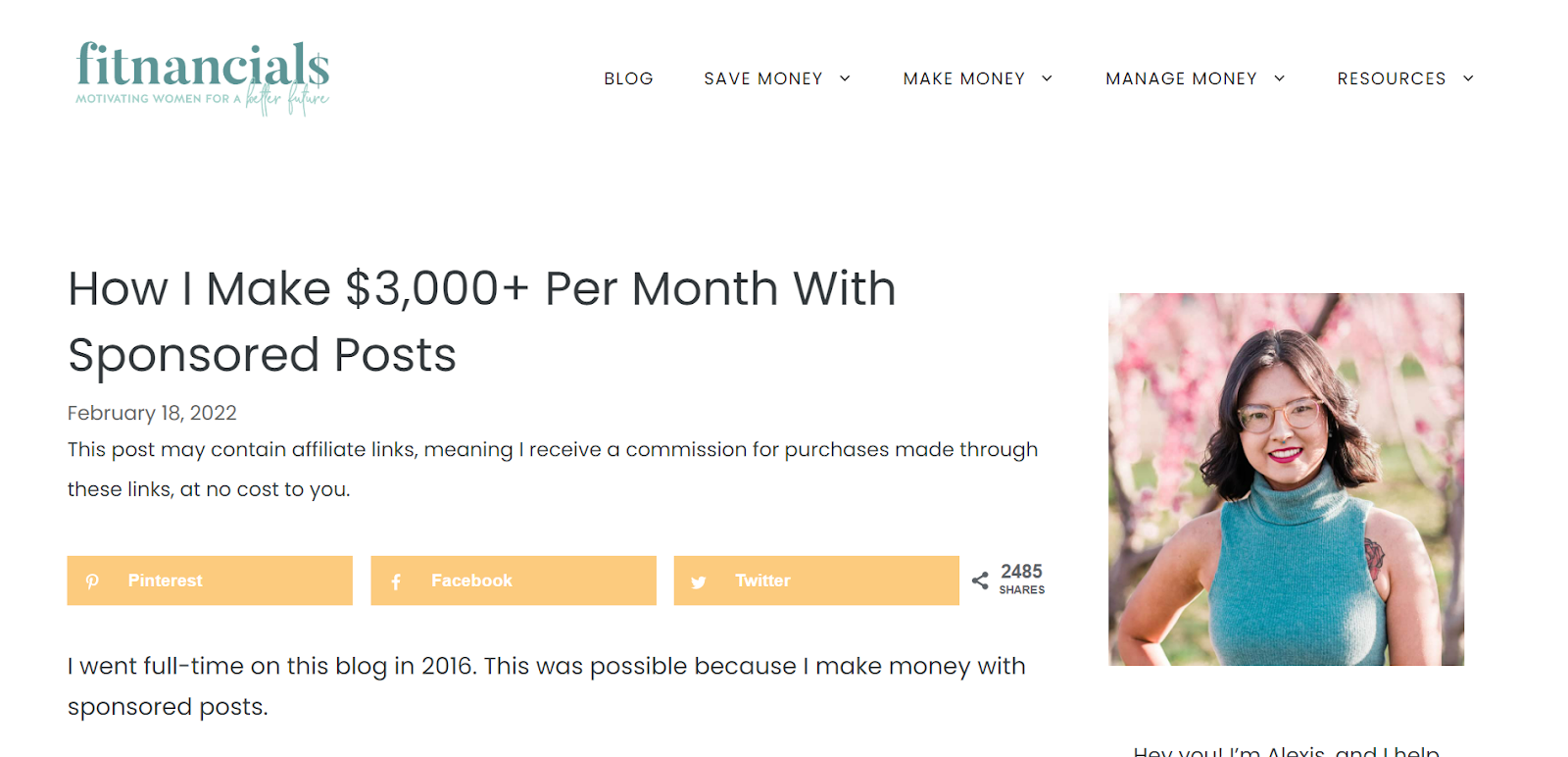The height and width of the screenshot is (757, 1568).
Task: Click the Facebook f icon
Action: (x=396, y=581)
